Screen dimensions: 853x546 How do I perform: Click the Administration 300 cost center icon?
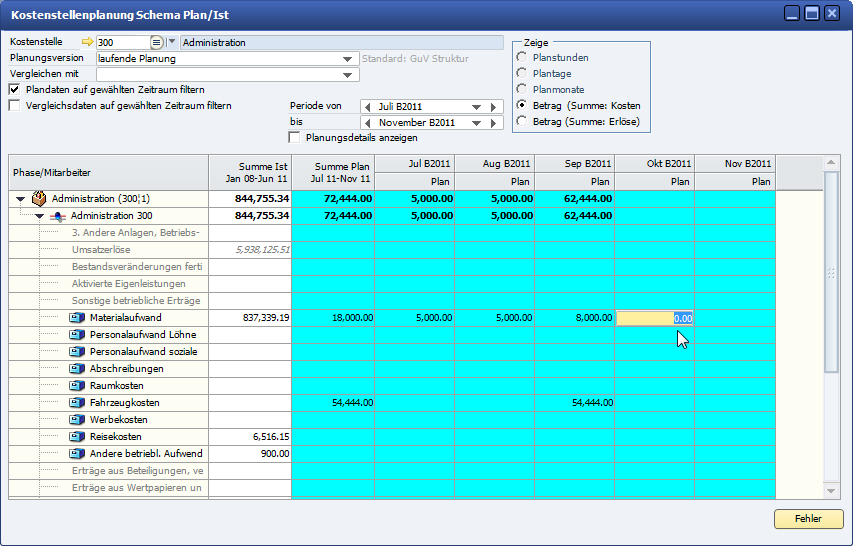(58, 216)
